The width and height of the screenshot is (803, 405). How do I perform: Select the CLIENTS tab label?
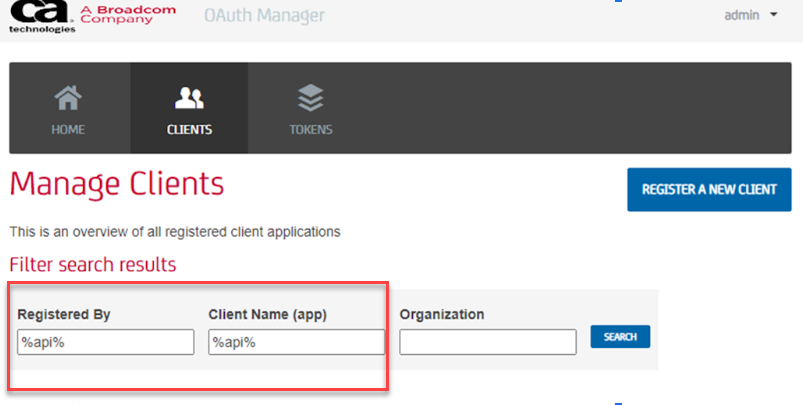point(189,130)
